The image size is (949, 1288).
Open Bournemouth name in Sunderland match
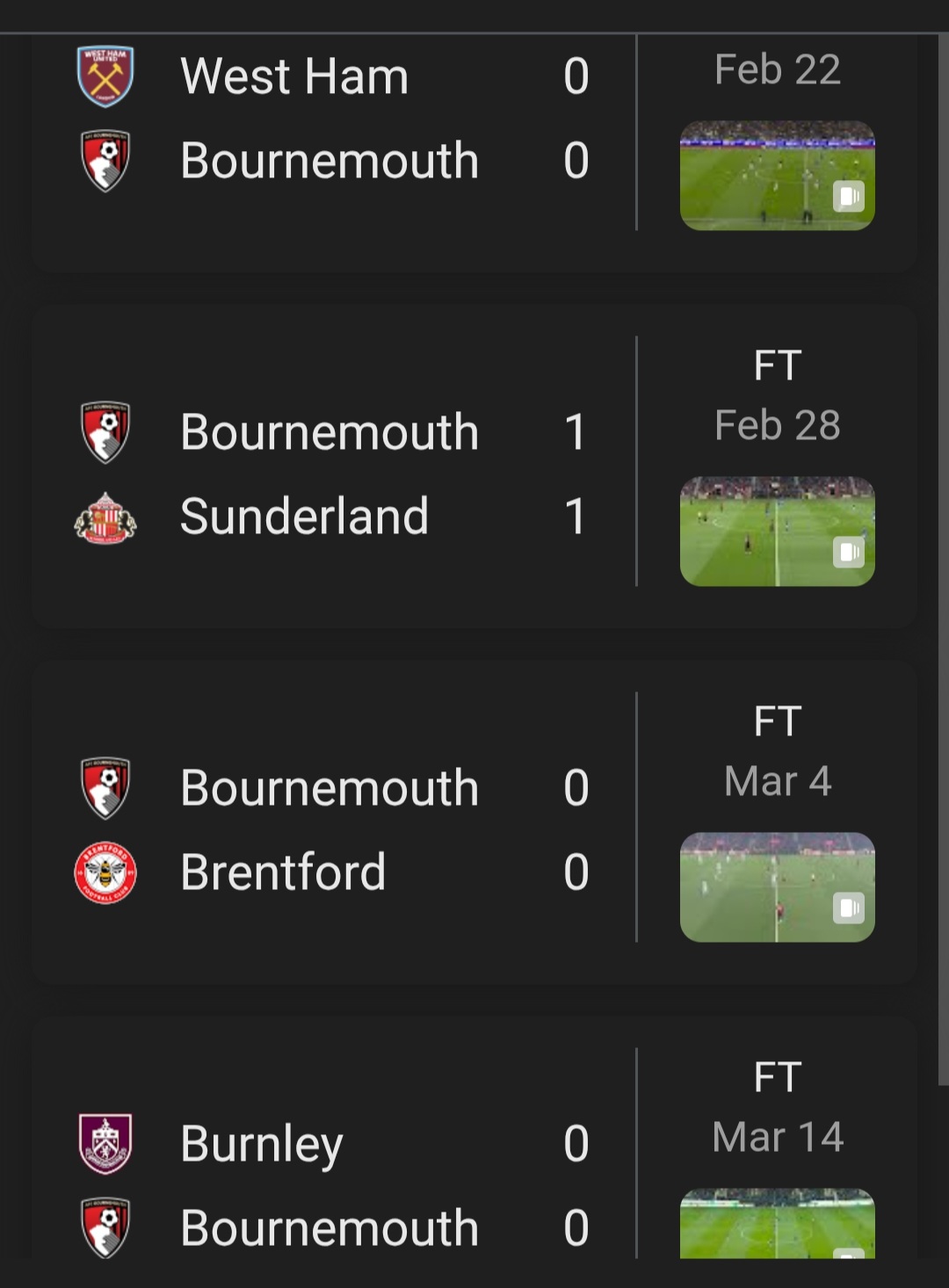click(x=330, y=432)
